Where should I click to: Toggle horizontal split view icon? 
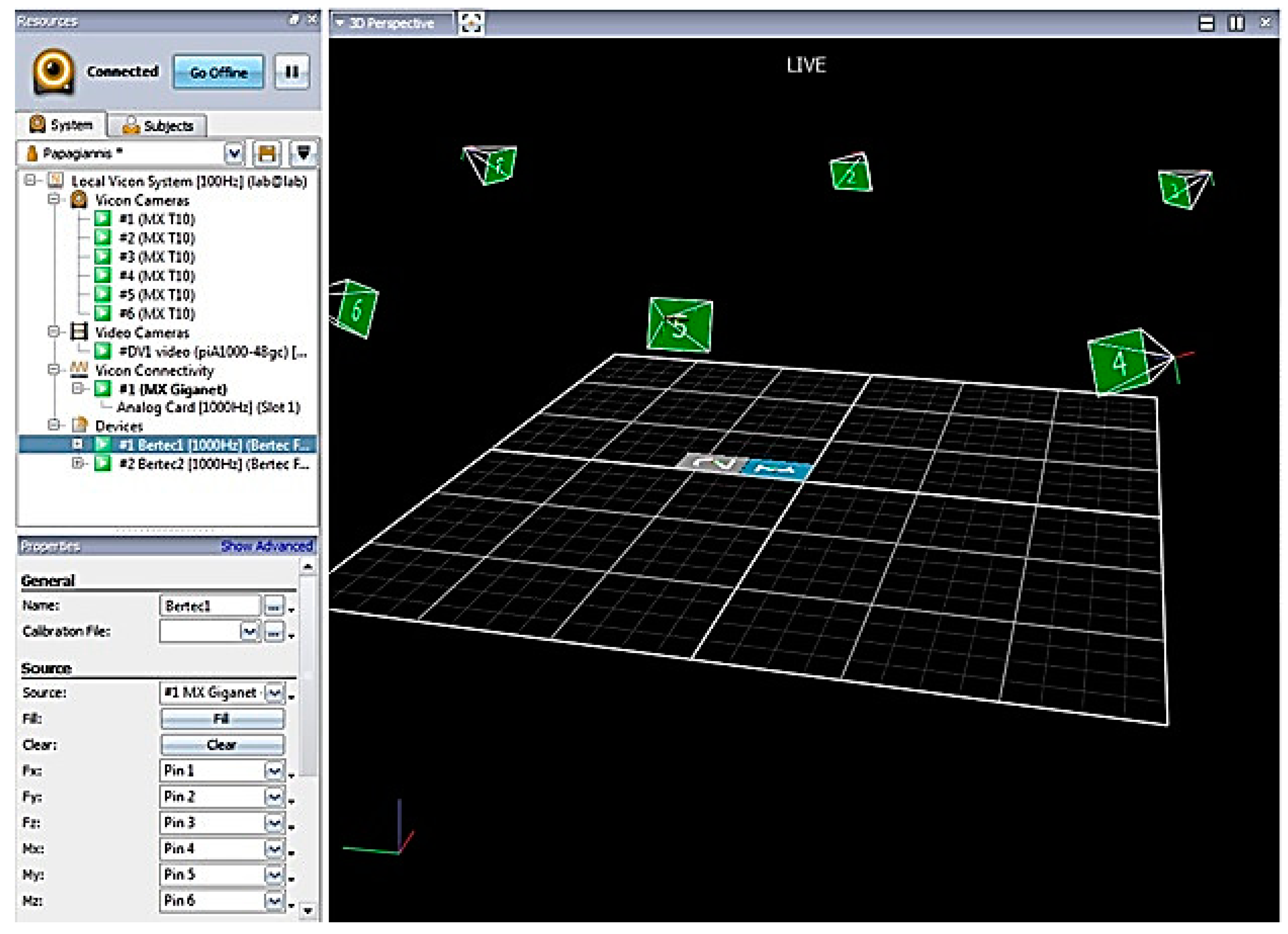[1206, 23]
